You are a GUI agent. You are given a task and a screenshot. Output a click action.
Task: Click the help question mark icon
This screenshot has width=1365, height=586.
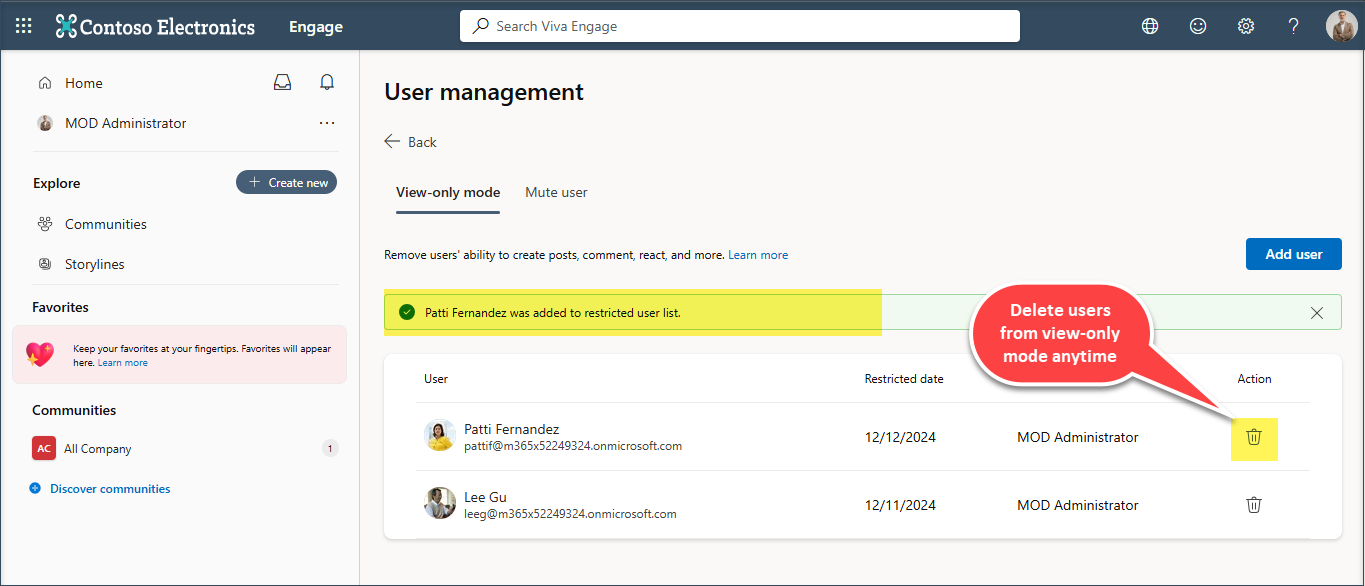click(1294, 26)
